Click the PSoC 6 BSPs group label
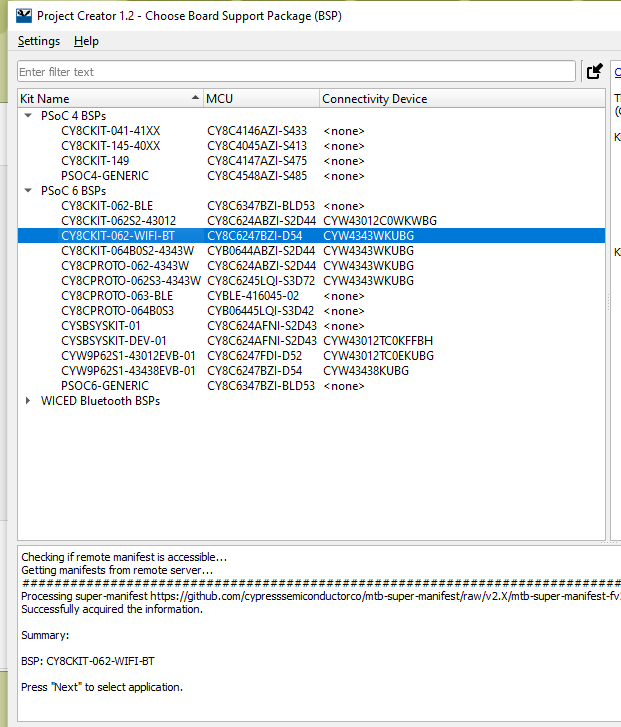Image resolution: width=621 pixels, height=727 pixels. click(73, 191)
